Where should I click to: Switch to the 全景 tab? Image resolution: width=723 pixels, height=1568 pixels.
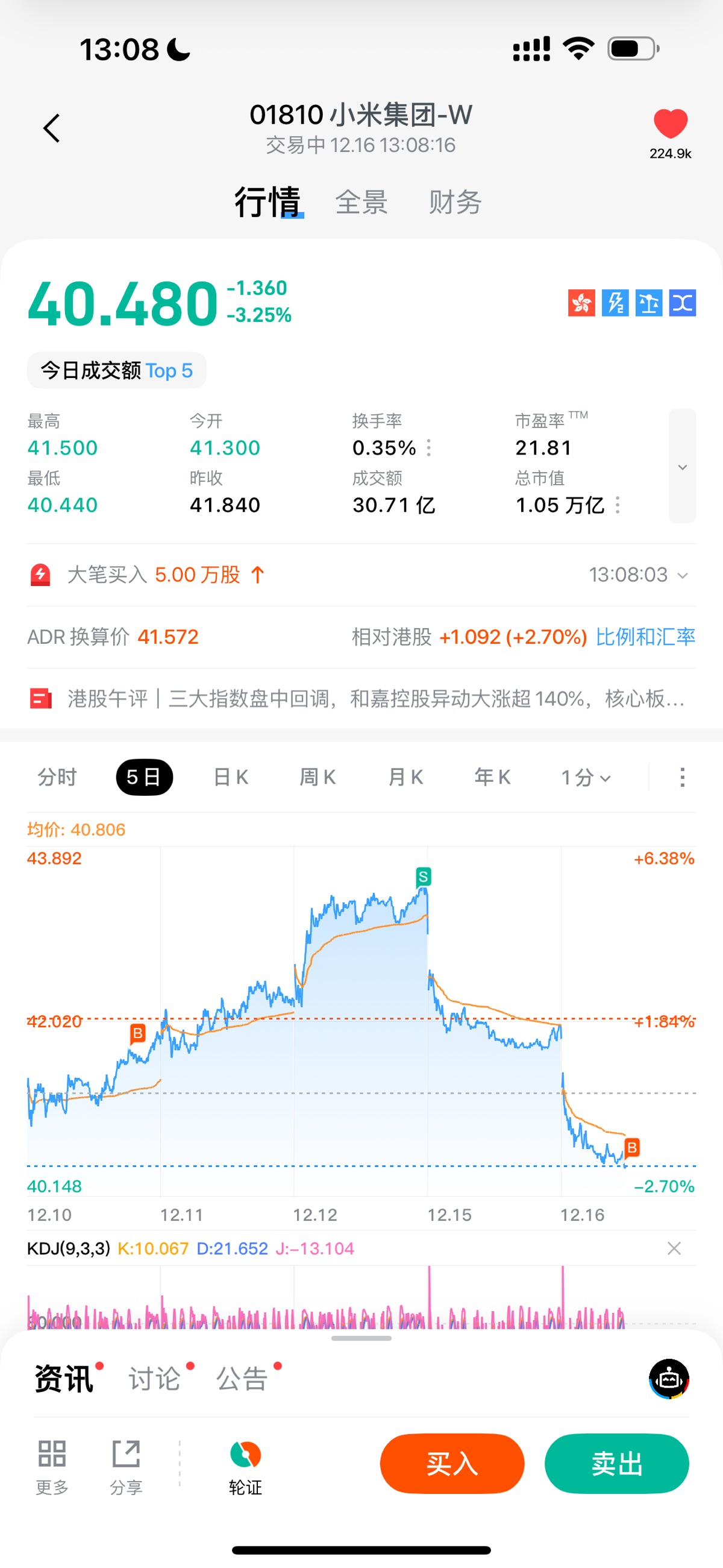(x=361, y=202)
